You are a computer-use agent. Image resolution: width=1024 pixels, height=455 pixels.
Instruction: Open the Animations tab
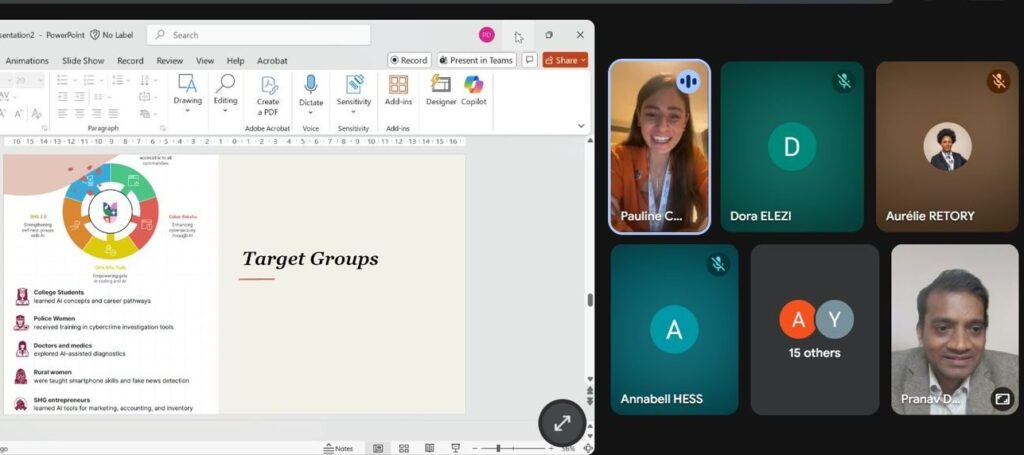click(x=27, y=61)
